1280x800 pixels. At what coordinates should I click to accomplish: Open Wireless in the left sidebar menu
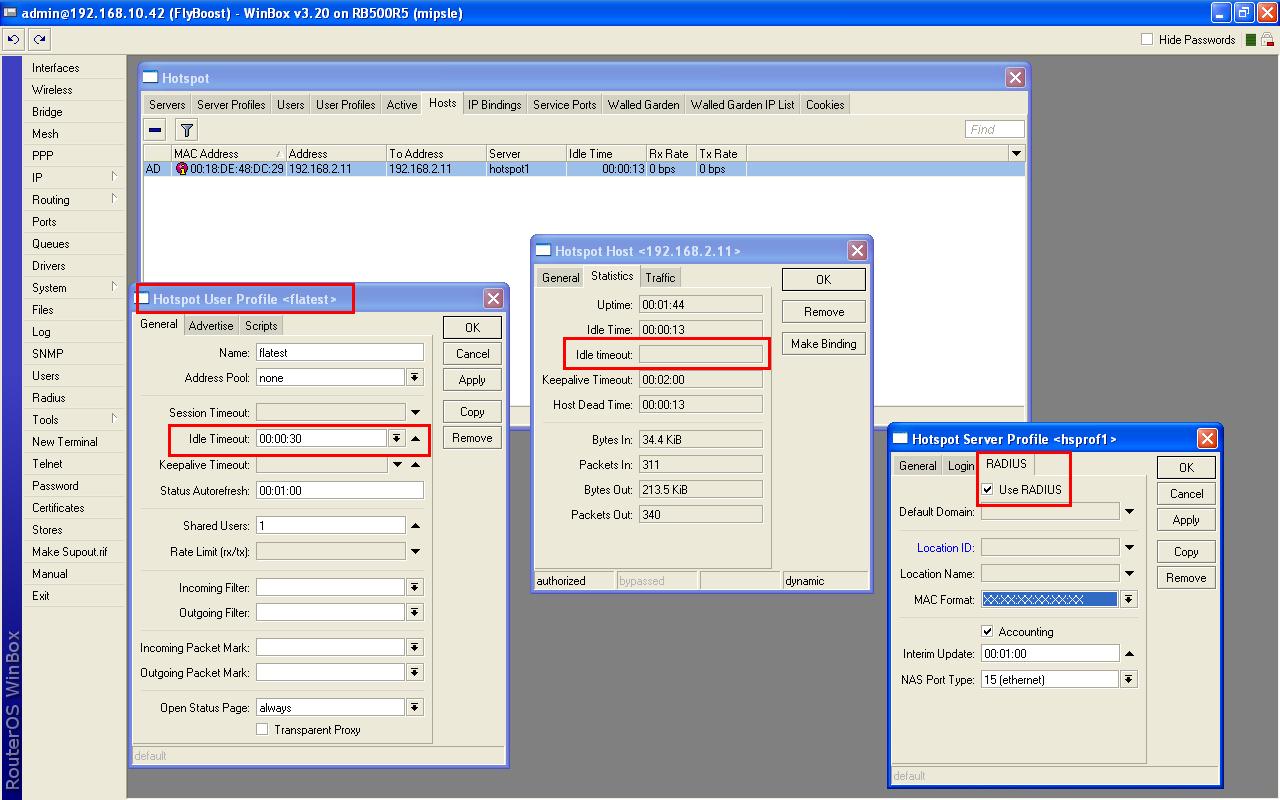click(x=52, y=90)
